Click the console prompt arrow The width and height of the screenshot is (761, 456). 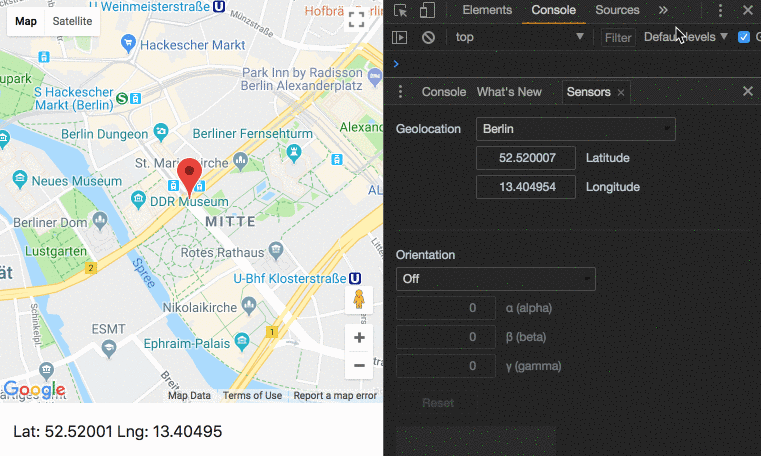click(x=396, y=64)
